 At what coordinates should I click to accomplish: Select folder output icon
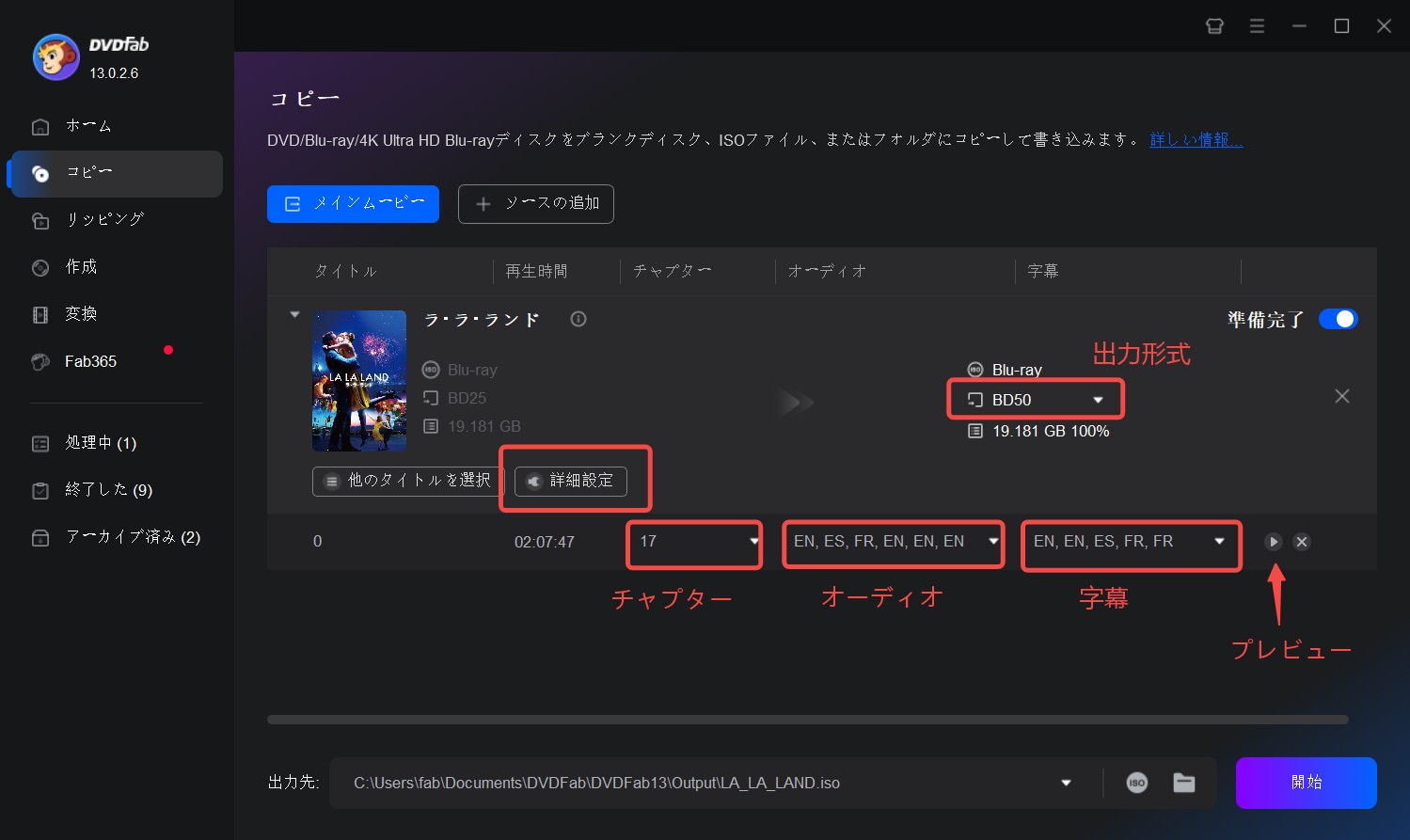pyautogui.click(x=1184, y=783)
